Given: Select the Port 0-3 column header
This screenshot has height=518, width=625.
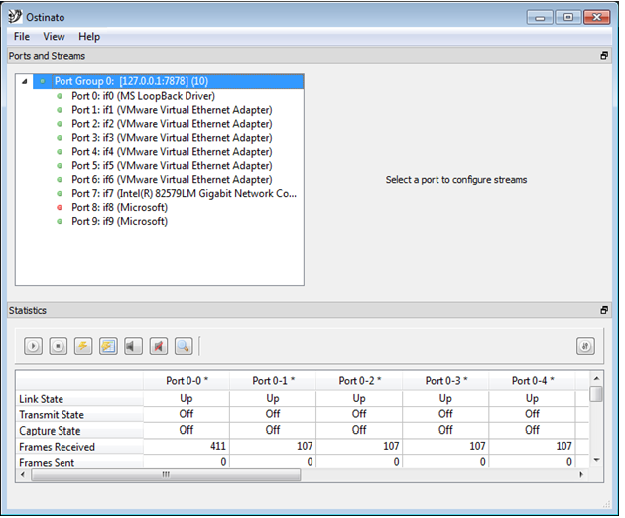Looking at the screenshot, I should [x=446, y=381].
